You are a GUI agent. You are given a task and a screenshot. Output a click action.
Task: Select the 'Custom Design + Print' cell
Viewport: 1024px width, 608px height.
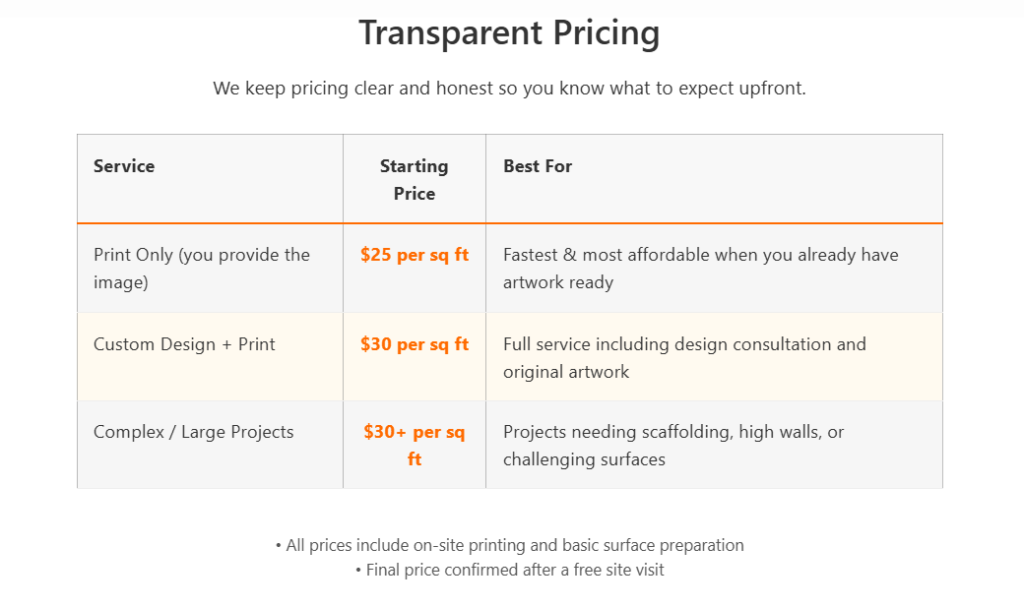pyautogui.click(x=184, y=344)
